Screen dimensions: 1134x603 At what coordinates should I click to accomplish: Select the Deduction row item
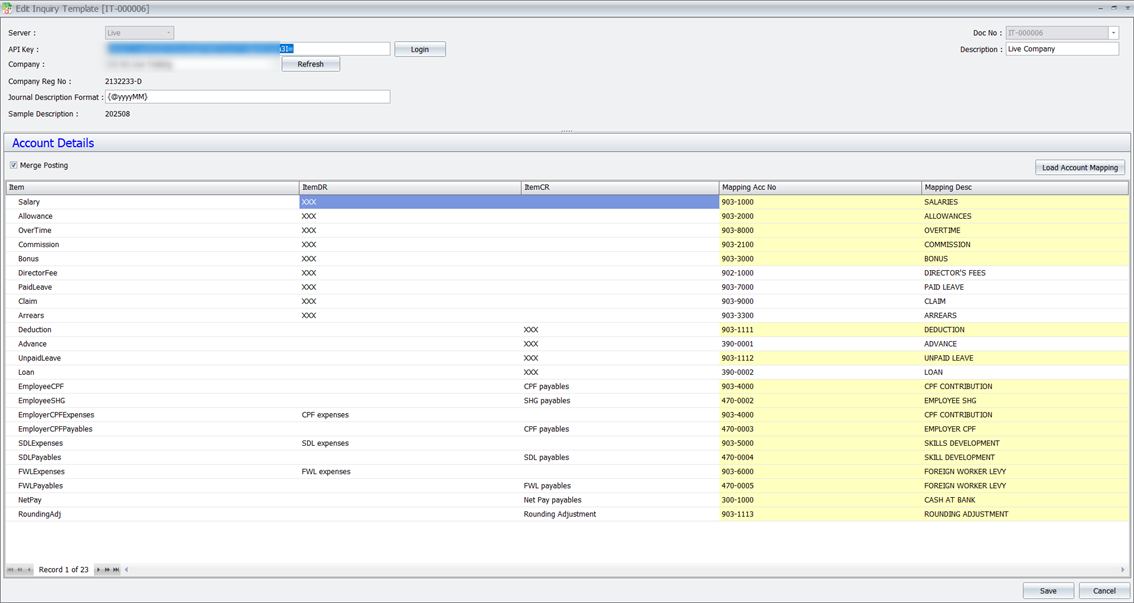[x=153, y=330]
